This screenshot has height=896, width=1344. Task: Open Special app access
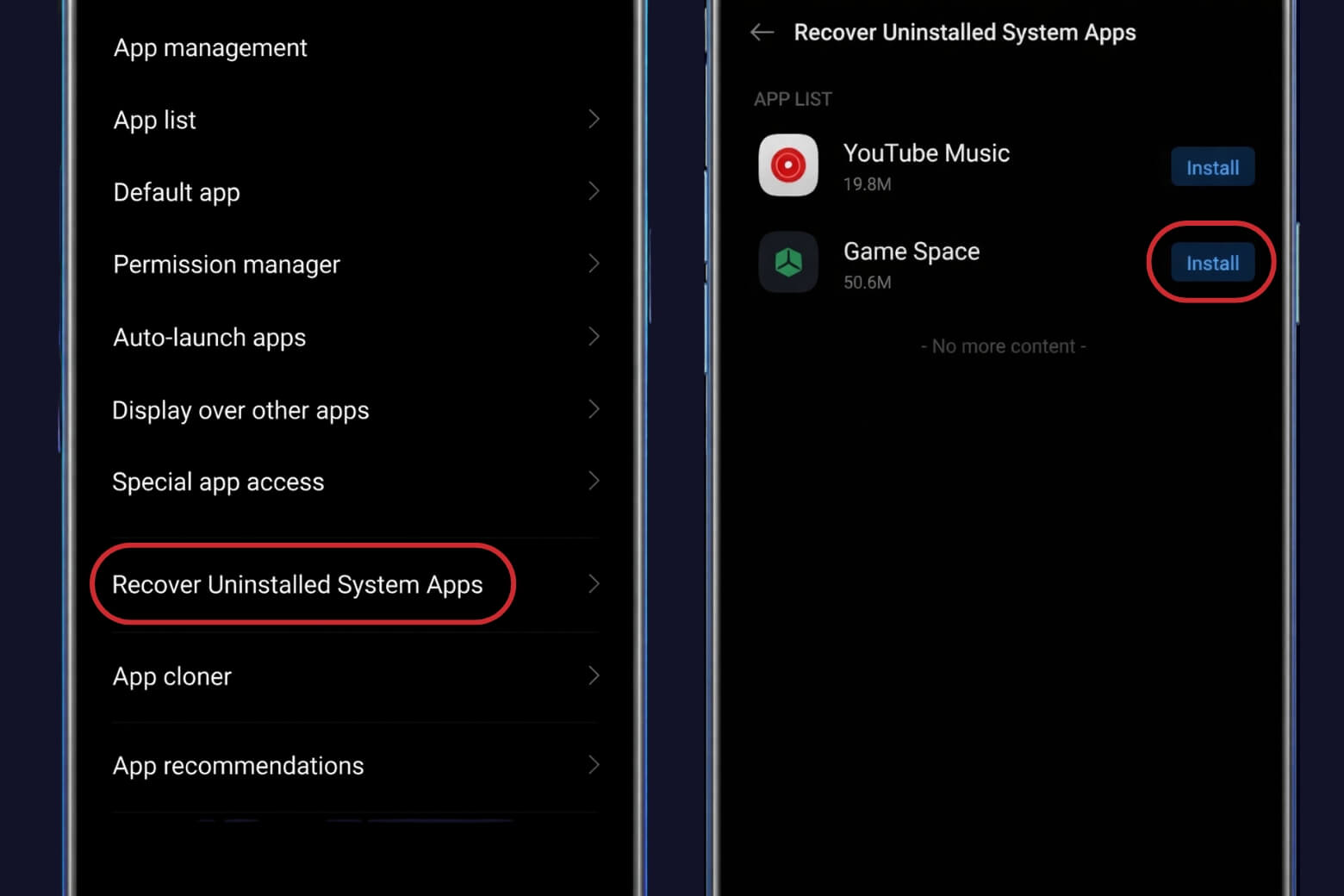coord(218,482)
